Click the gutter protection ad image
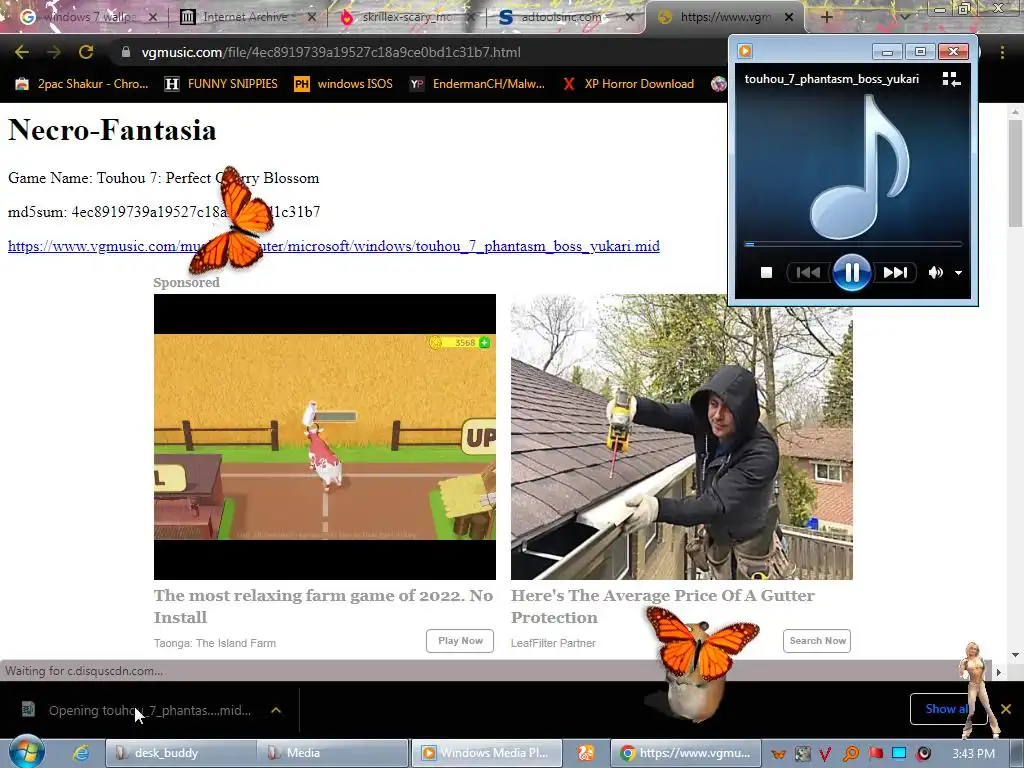Image resolution: width=1024 pixels, height=768 pixels. tap(682, 436)
